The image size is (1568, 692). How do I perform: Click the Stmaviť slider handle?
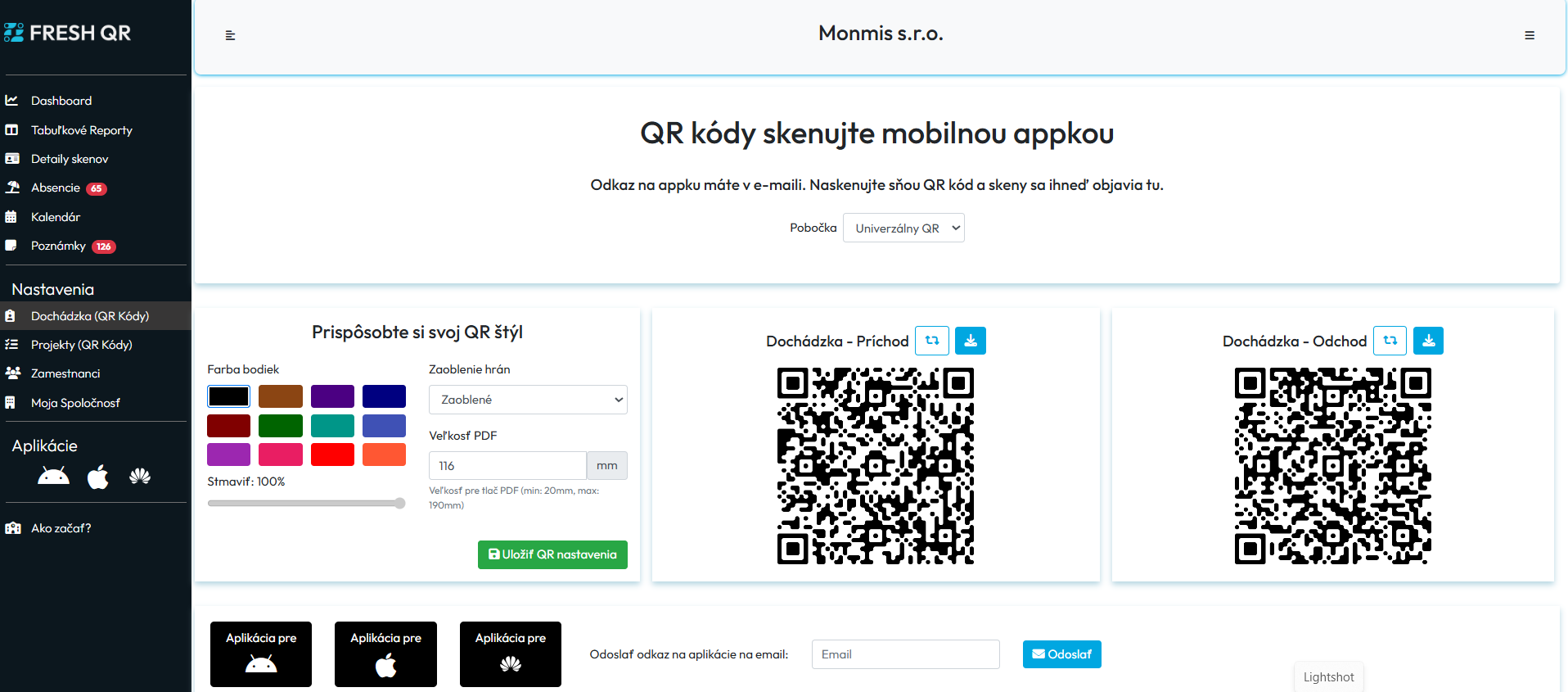399,504
